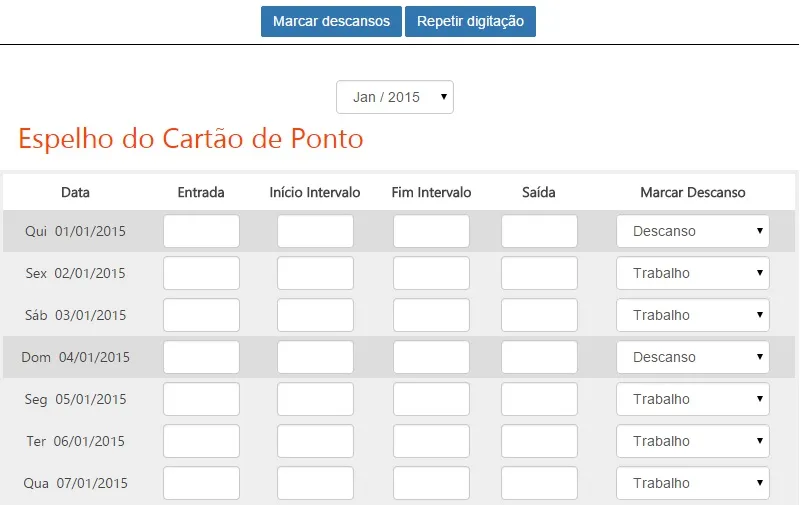This screenshot has height=505, width=801.
Task: Change the Trabalho selection for Sáb 03/01/2015
Action: tap(693, 315)
